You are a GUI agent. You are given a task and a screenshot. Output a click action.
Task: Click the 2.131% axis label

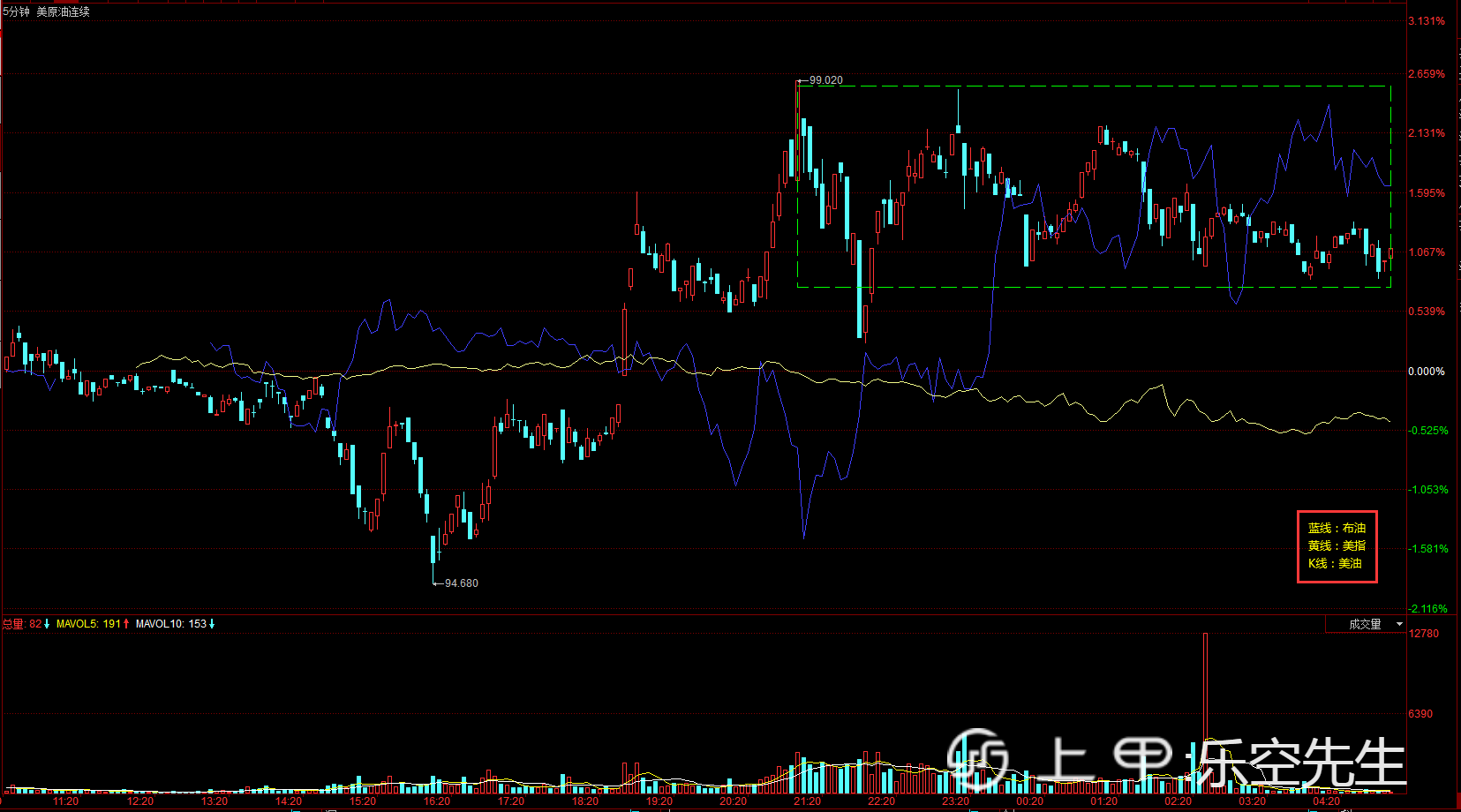coord(1427,133)
